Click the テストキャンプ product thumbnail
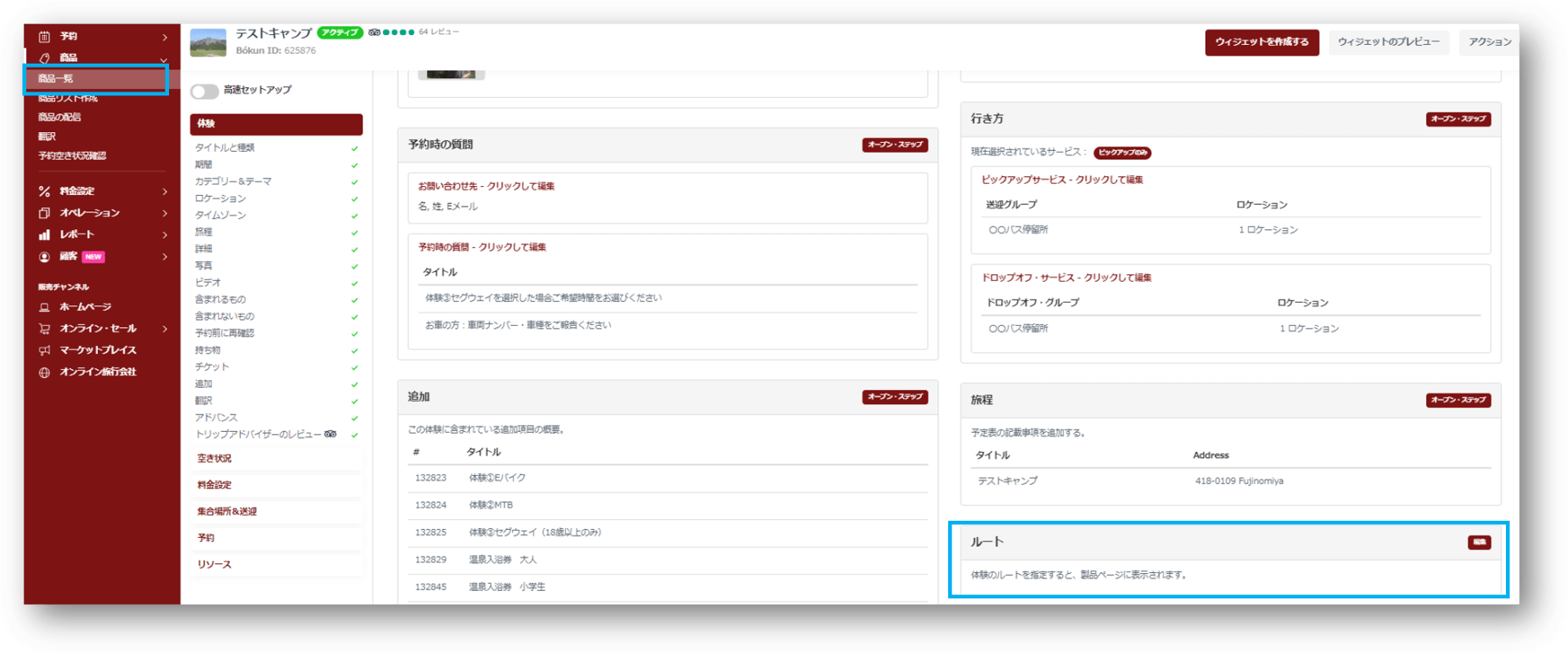Image resolution: width=1568 pixels, height=653 pixels. click(x=207, y=43)
